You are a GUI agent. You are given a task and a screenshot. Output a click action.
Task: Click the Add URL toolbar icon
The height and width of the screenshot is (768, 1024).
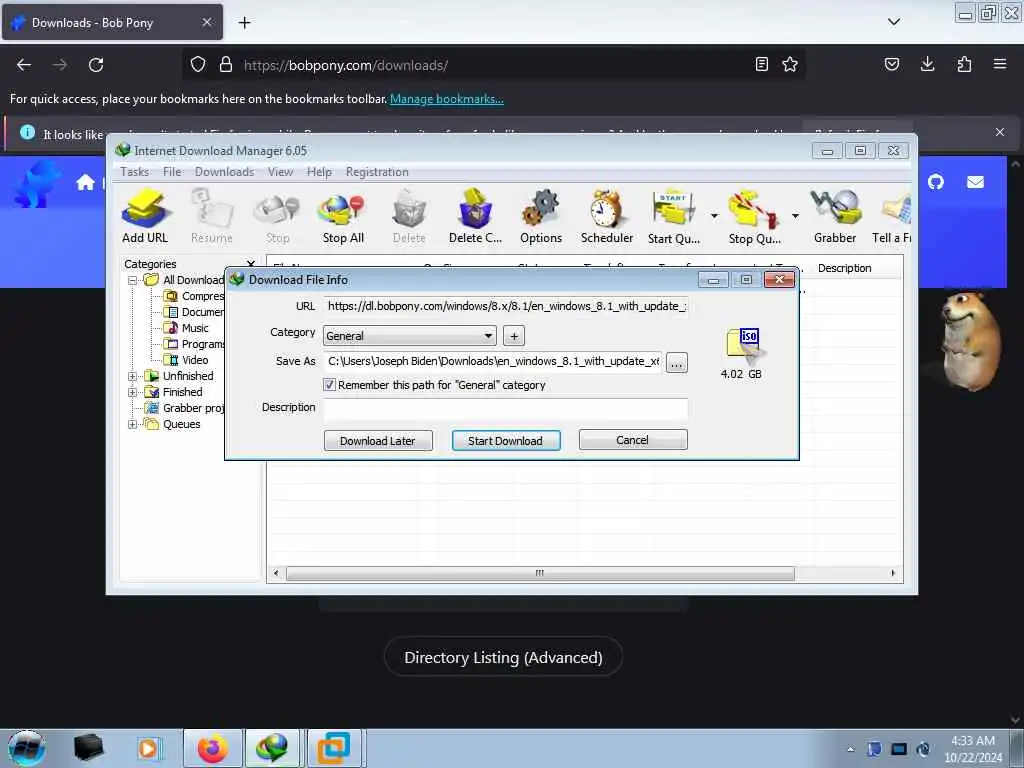coord(145,217)
